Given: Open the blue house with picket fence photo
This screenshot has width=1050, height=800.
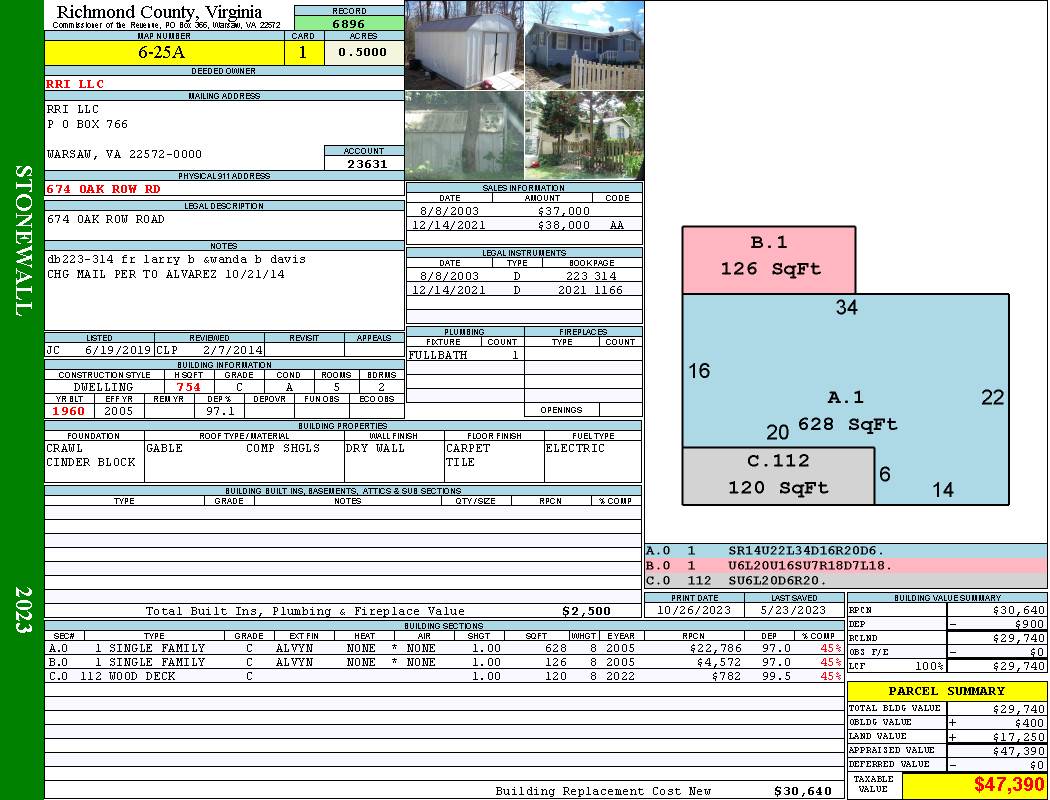Looking at the screenshot, I should 584,46.
